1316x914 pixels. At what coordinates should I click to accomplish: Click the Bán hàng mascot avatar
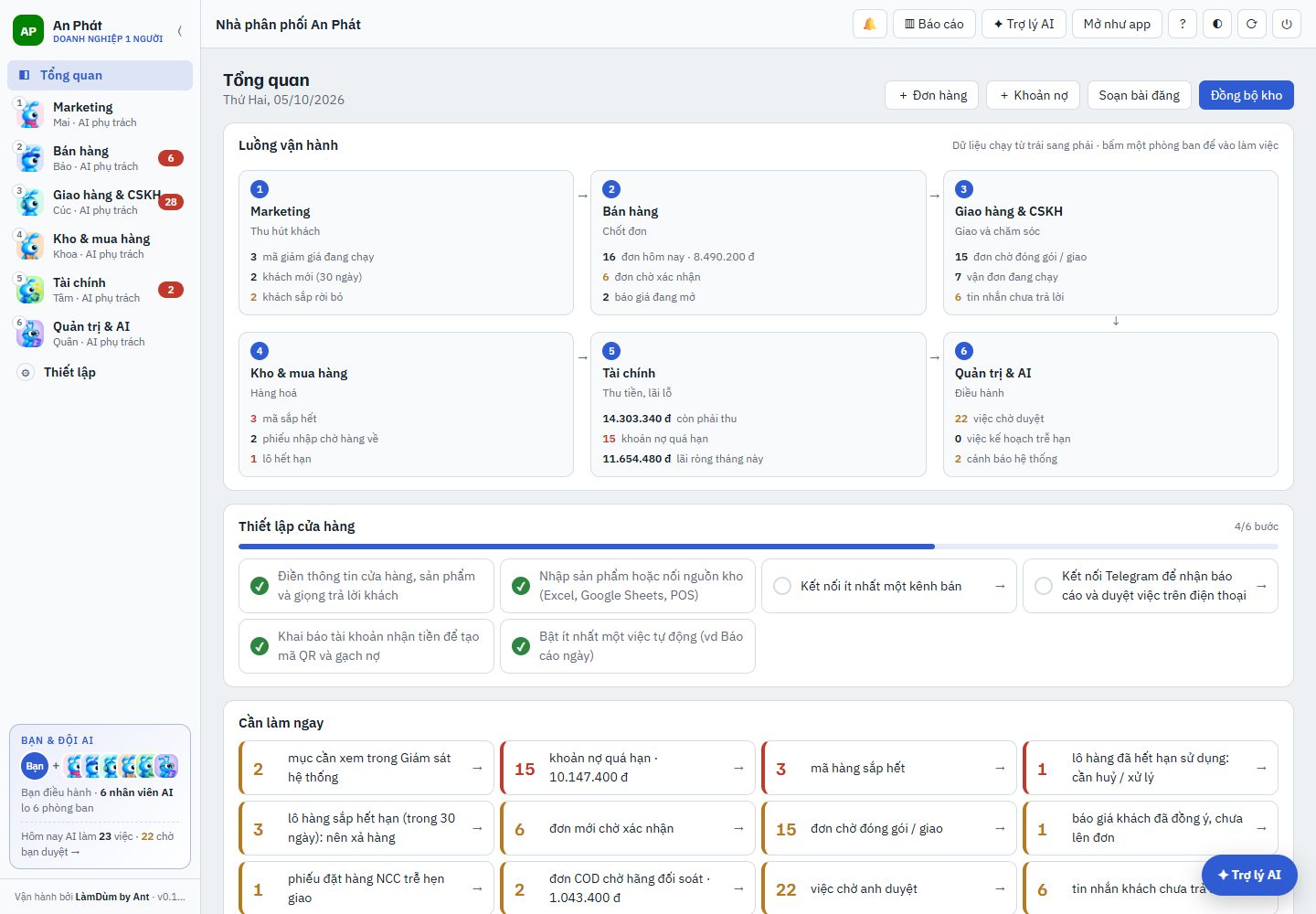(30, 158)
